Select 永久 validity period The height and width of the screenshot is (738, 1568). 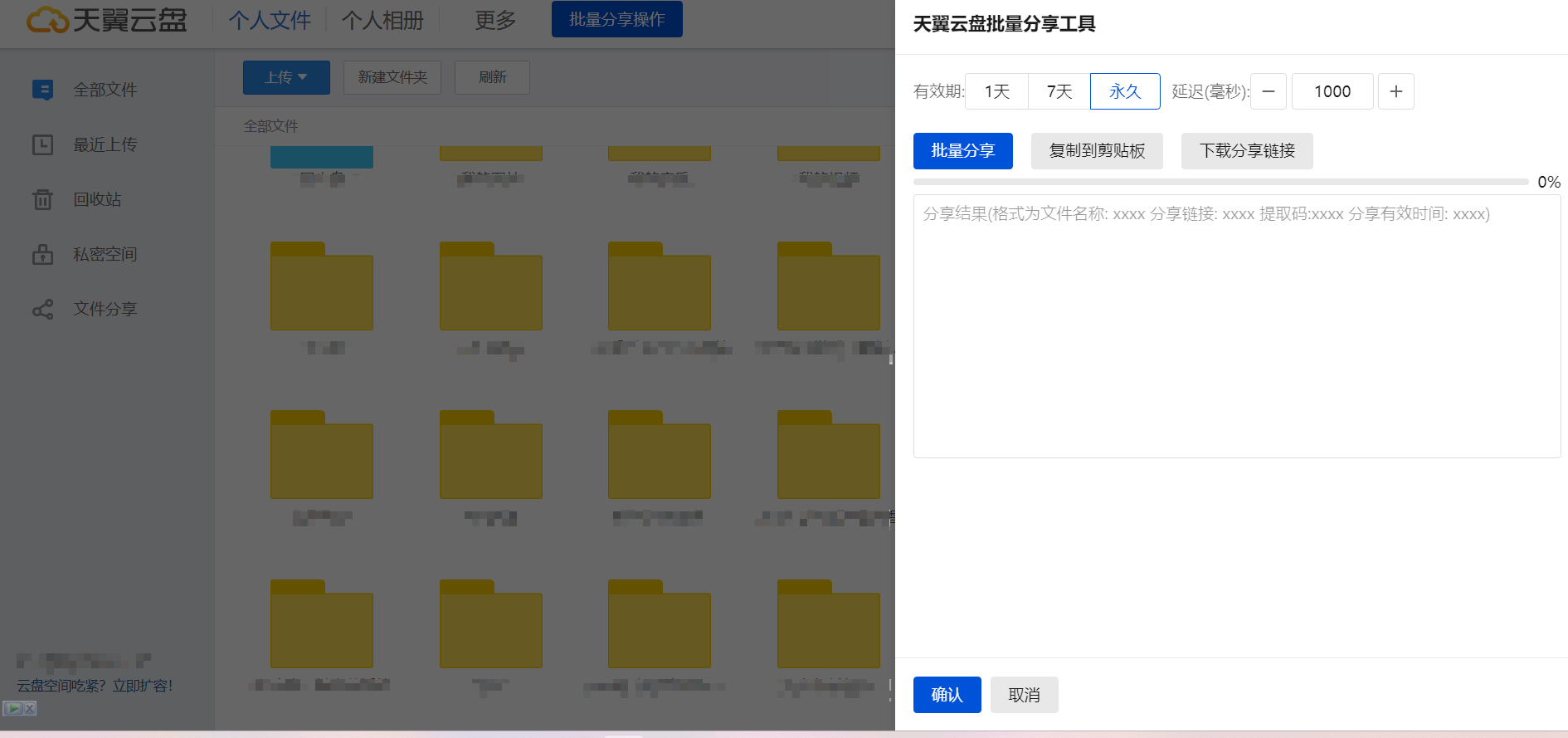1125,91
